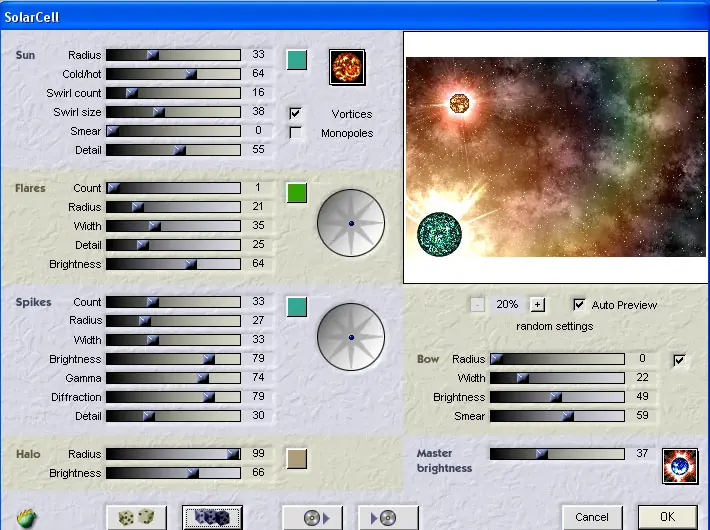Confirm with the OK button
Image resolution: width=710 pixels, height=530 pixels.
(x=667, y=517)
